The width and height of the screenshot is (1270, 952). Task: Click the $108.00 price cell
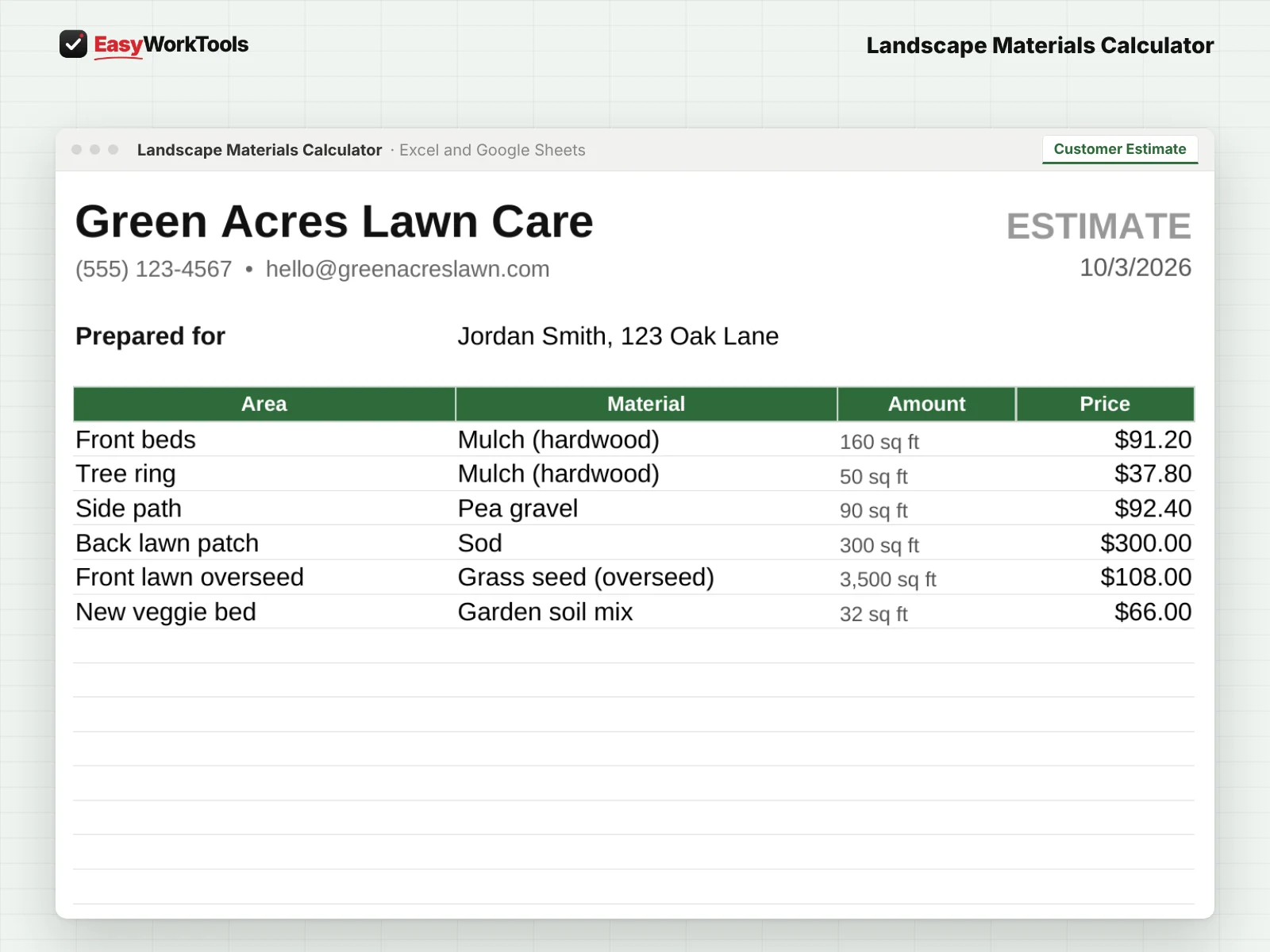[x=1105, y=578]
